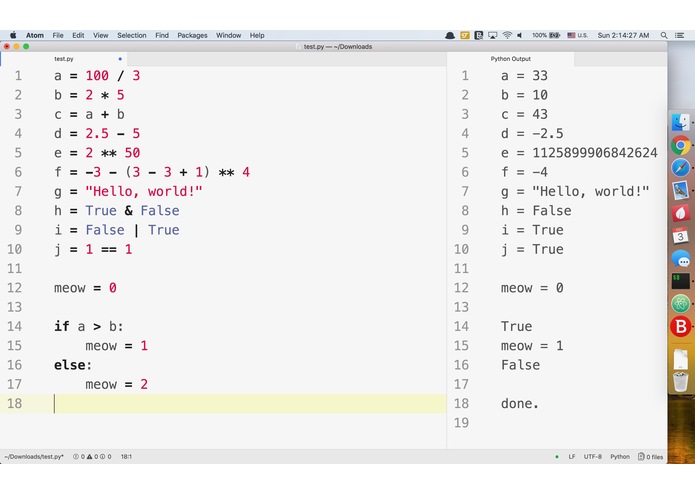Click 'e = 1125899906842624' in Python Output
The height and width of the screenshot is (494, 695).
[579, 153]
